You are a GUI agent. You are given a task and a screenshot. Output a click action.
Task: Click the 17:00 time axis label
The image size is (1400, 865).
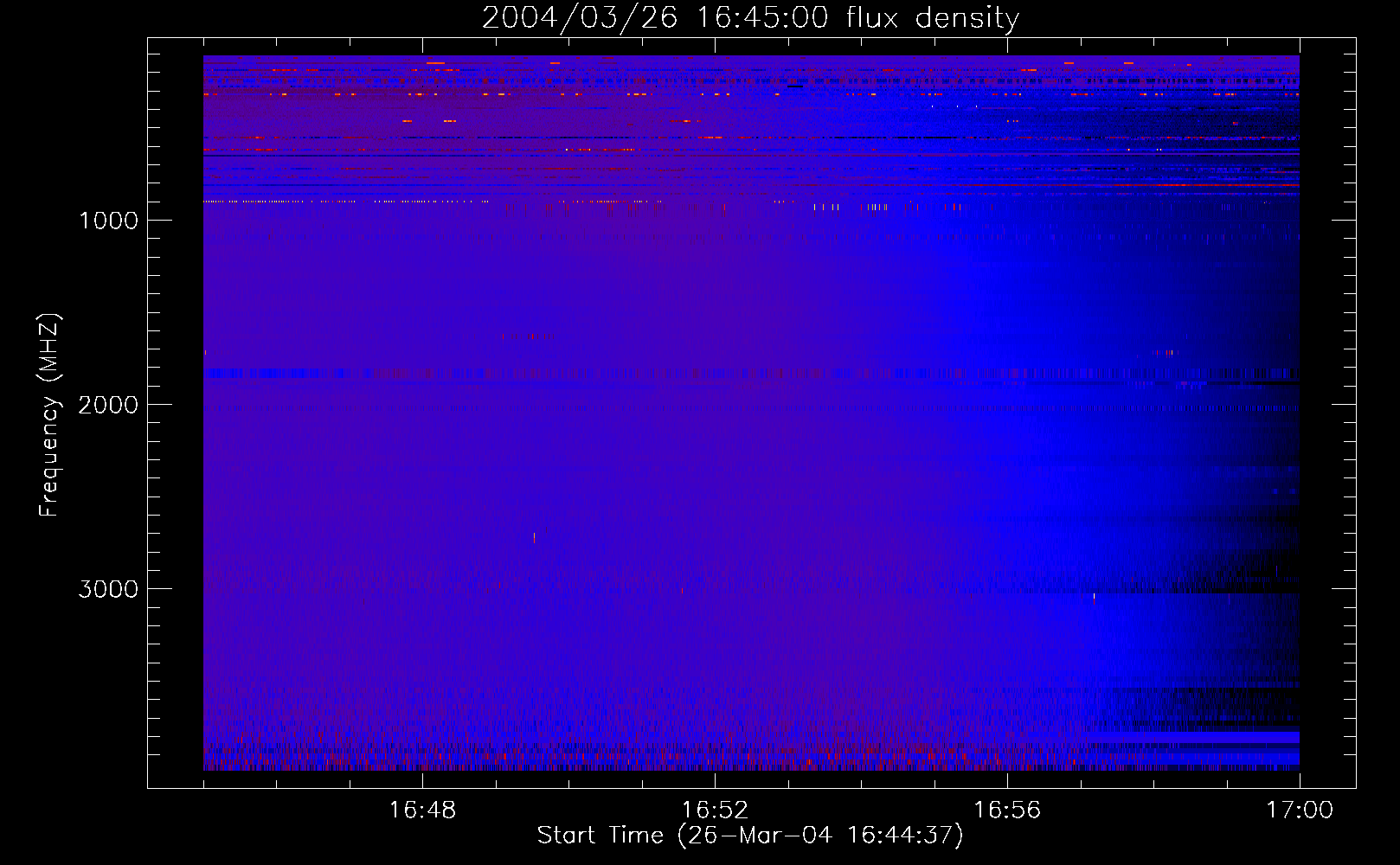coord(1300,811)
